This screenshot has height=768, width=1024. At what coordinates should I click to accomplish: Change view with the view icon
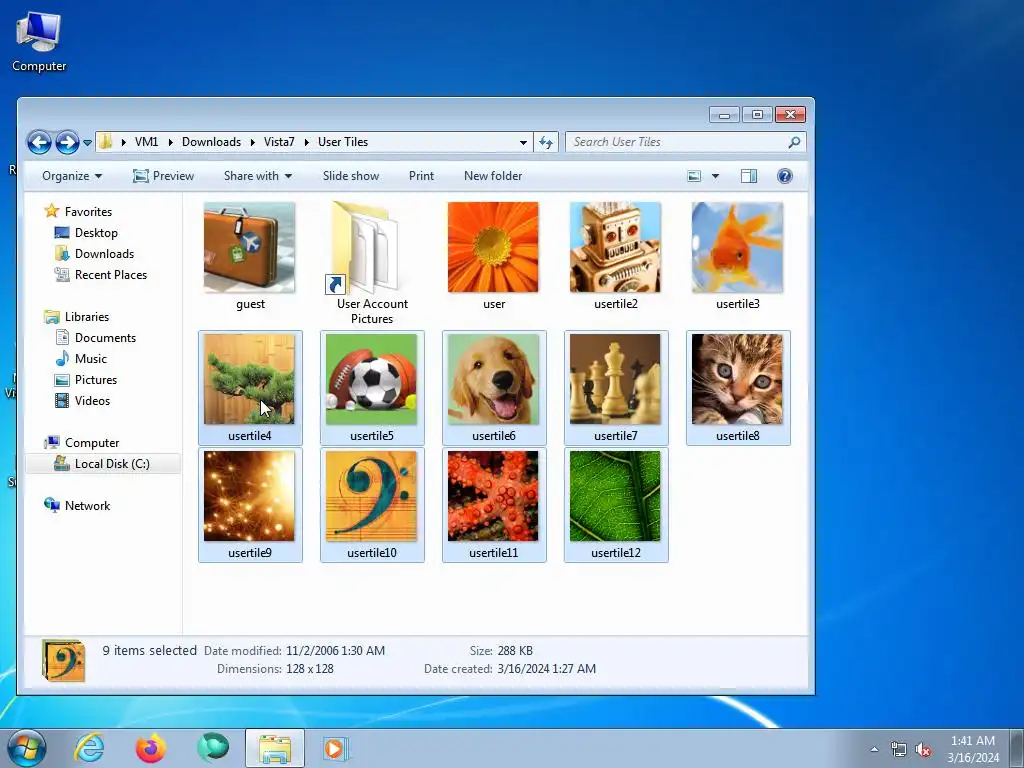[x=694, y=176]
